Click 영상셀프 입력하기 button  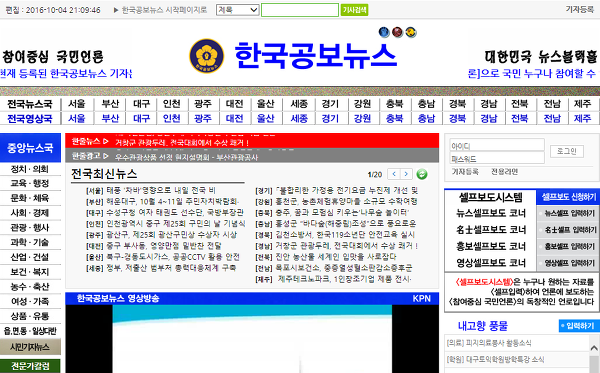point(568,263)
